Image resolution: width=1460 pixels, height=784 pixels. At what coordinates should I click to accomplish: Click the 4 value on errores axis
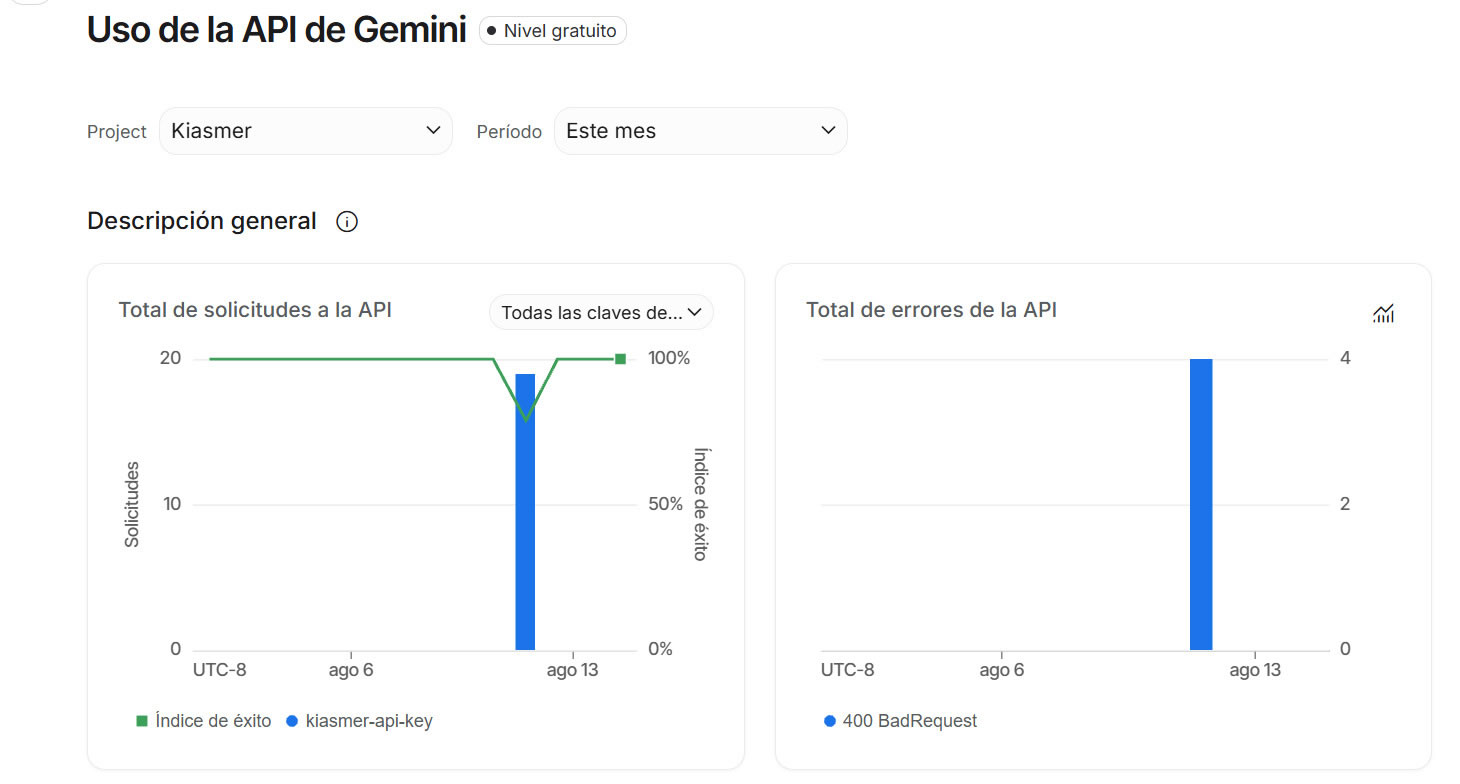pyautogui.click(x=1345, y=358)
